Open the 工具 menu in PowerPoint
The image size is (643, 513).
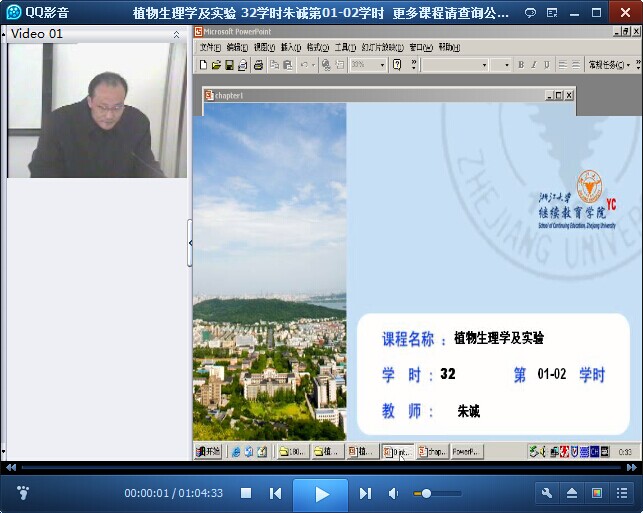tap(345, 48)
